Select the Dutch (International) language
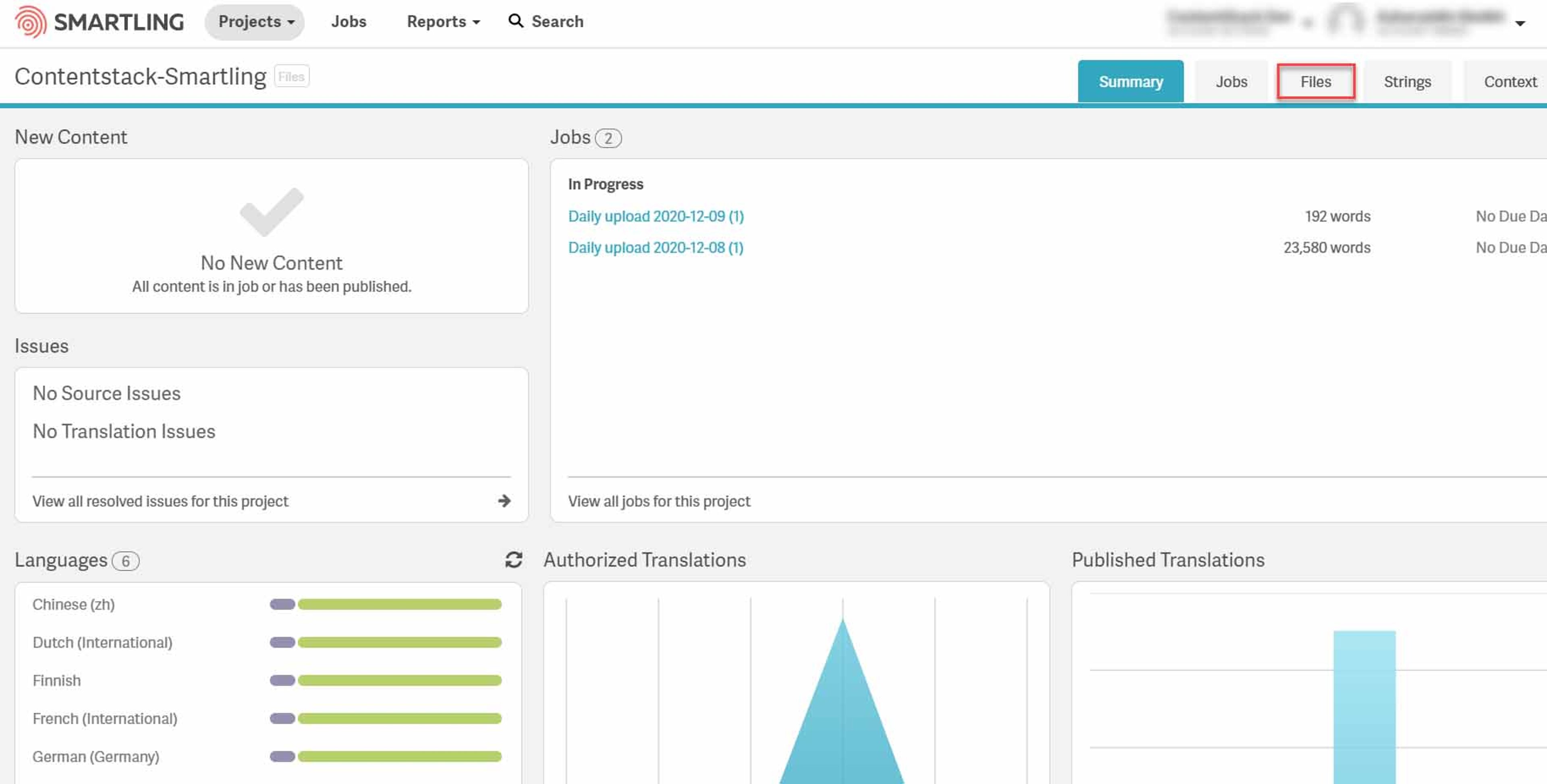Image resolution: width=1547 pixels, height=784 pixels. click(102, 642)
